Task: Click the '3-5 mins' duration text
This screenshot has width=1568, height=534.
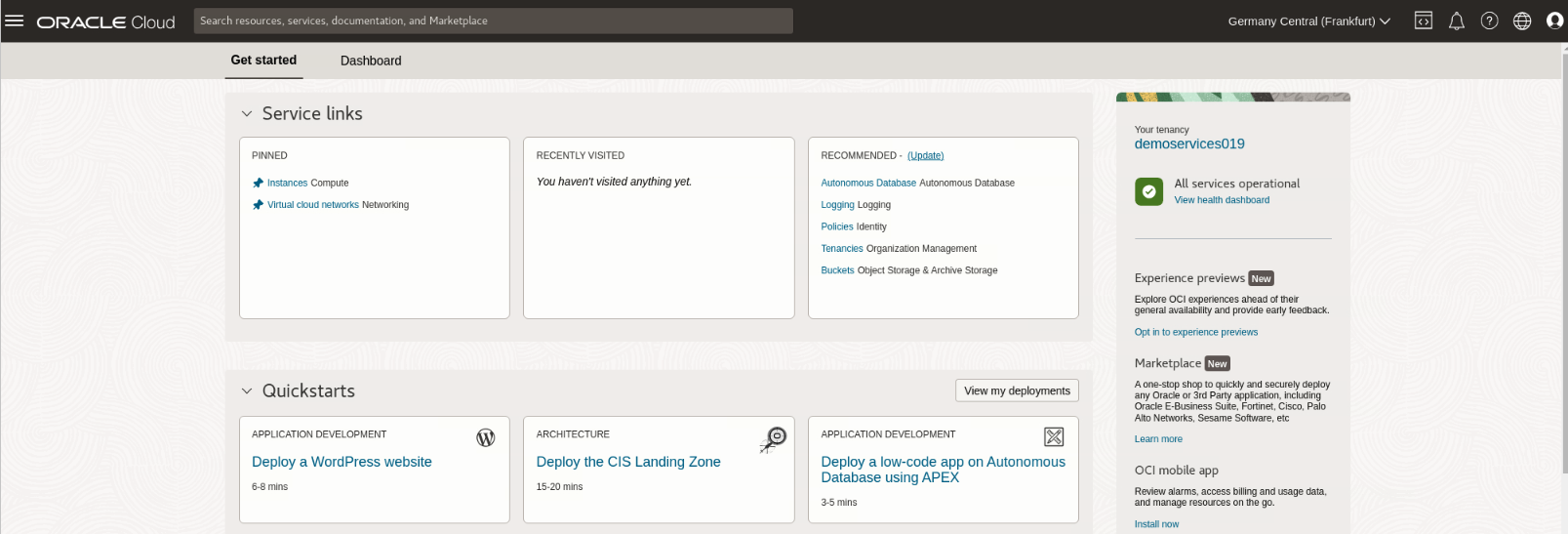Action: click(839, 503)
